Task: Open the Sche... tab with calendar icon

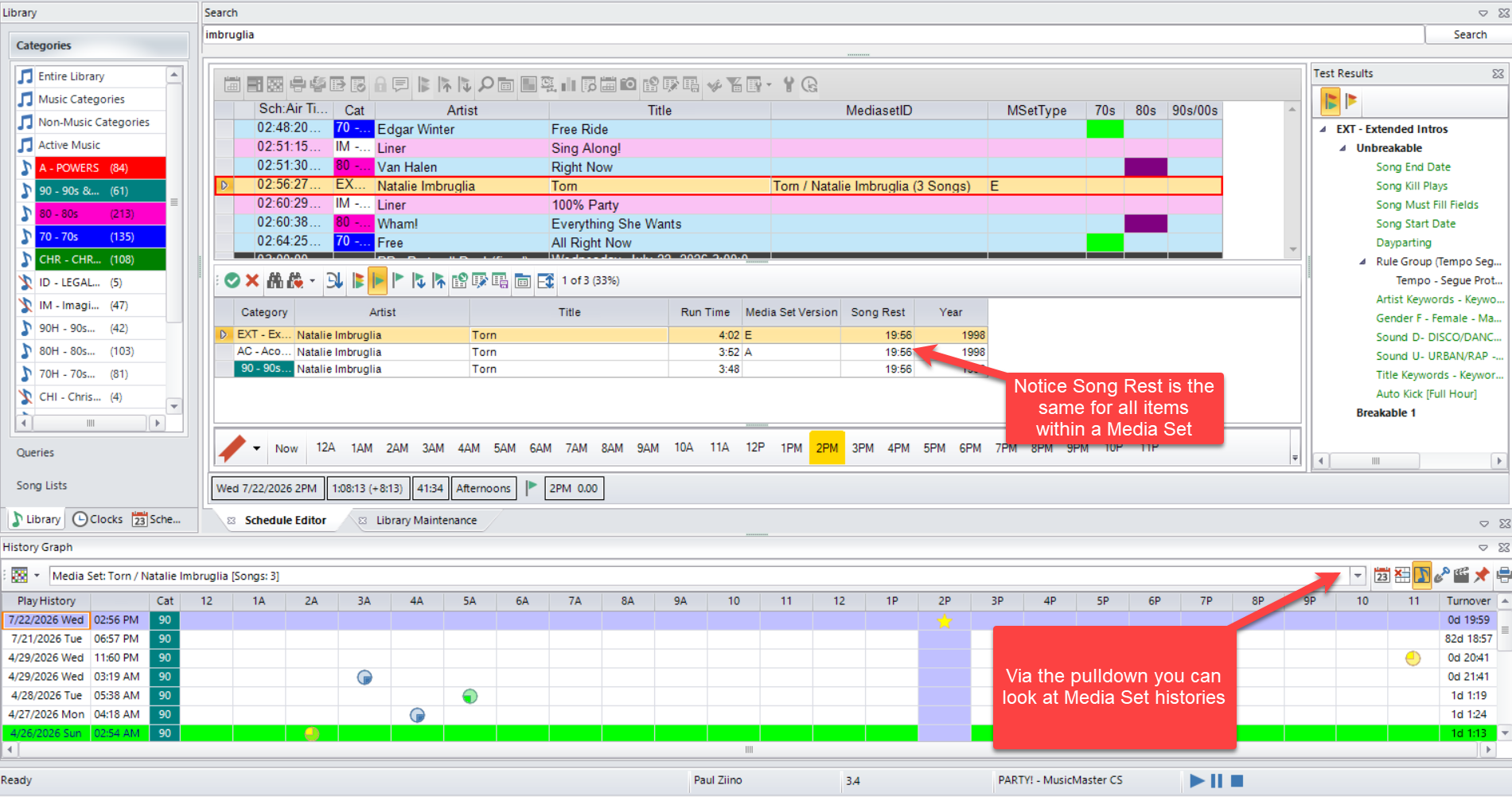Action: click(157, 519)
